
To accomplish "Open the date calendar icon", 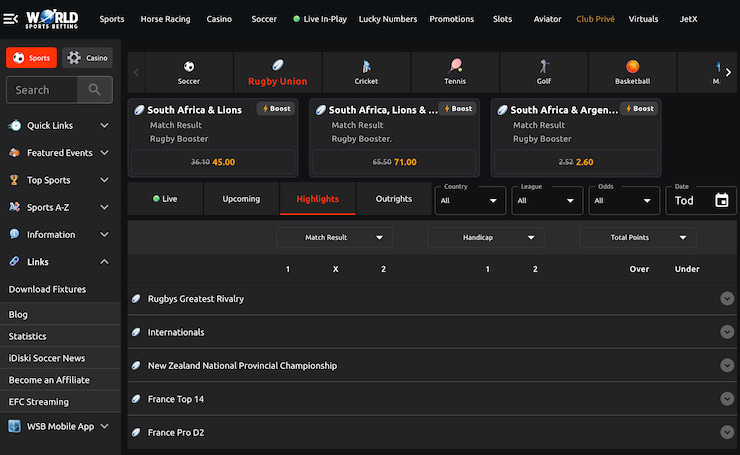I will [721, 200].
